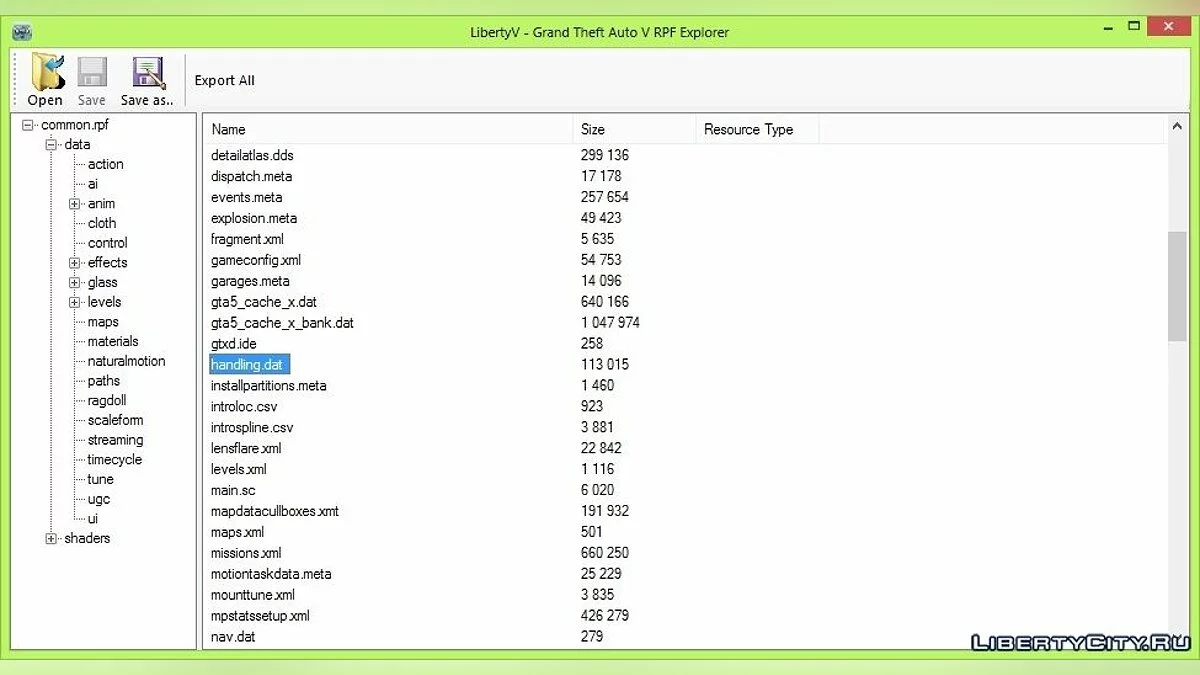Collapse the common.rpf tree node

pyautogui.click(x=28, y=125)
